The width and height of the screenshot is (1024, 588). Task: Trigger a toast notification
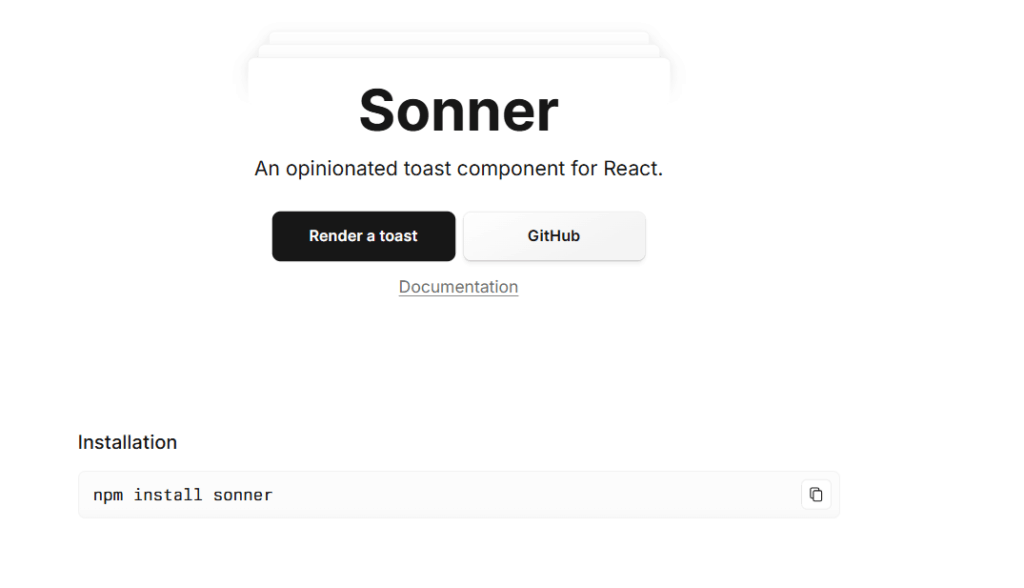363,236
